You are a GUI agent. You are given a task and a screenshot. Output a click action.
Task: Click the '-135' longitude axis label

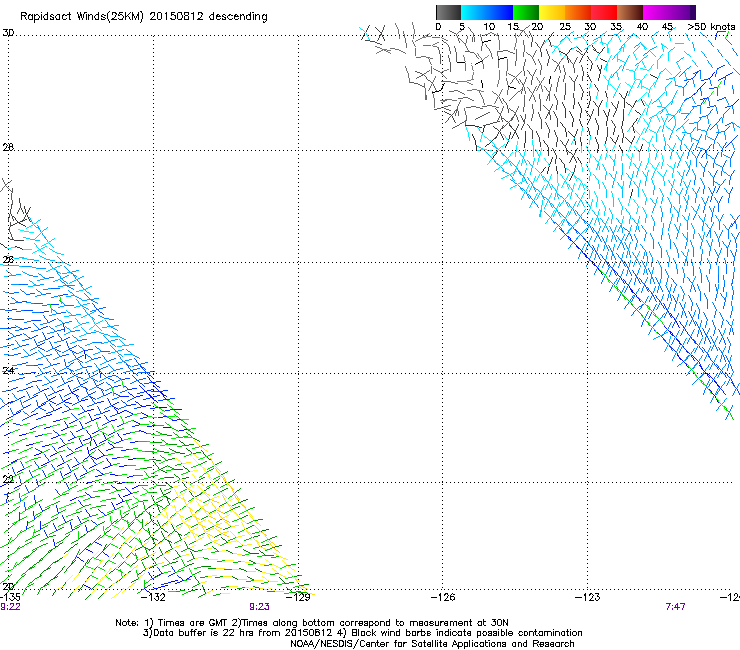tap(10, 597)
